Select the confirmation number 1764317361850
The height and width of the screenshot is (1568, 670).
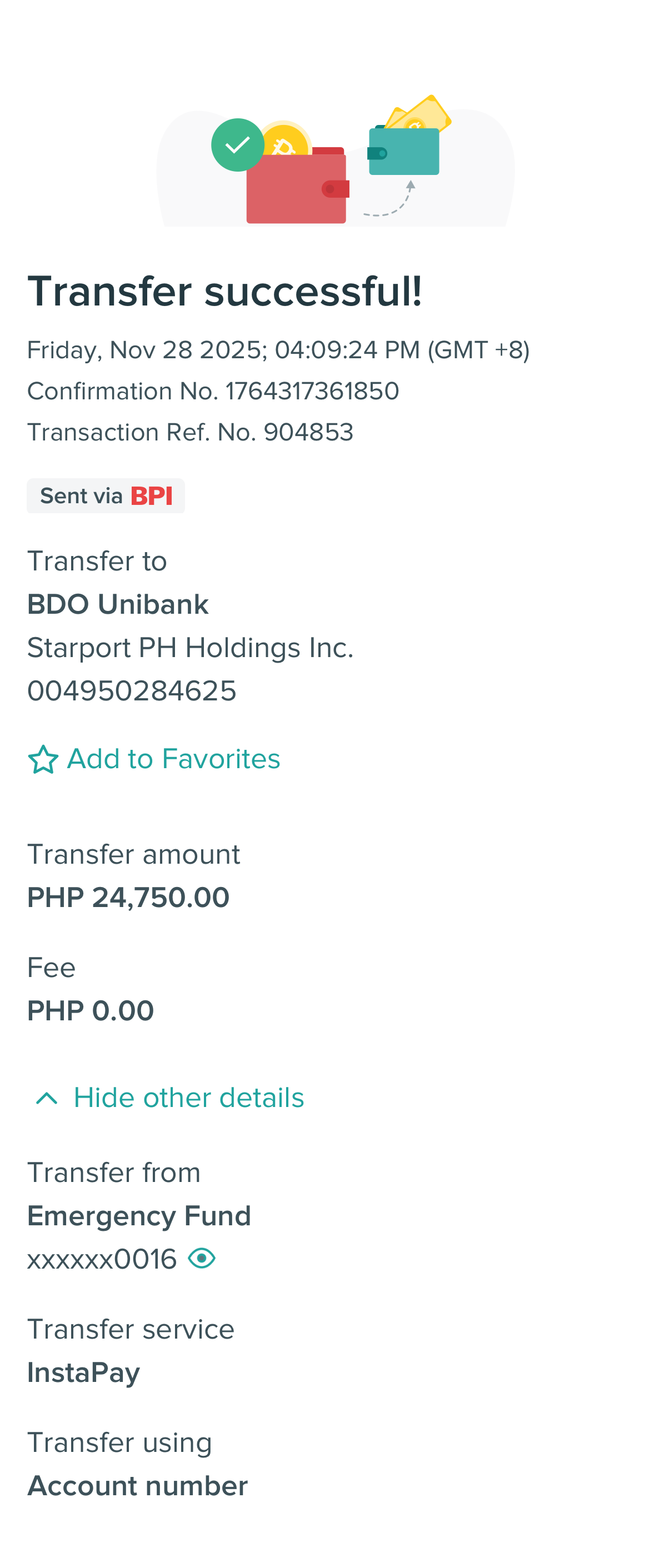(x=312, y=391)
